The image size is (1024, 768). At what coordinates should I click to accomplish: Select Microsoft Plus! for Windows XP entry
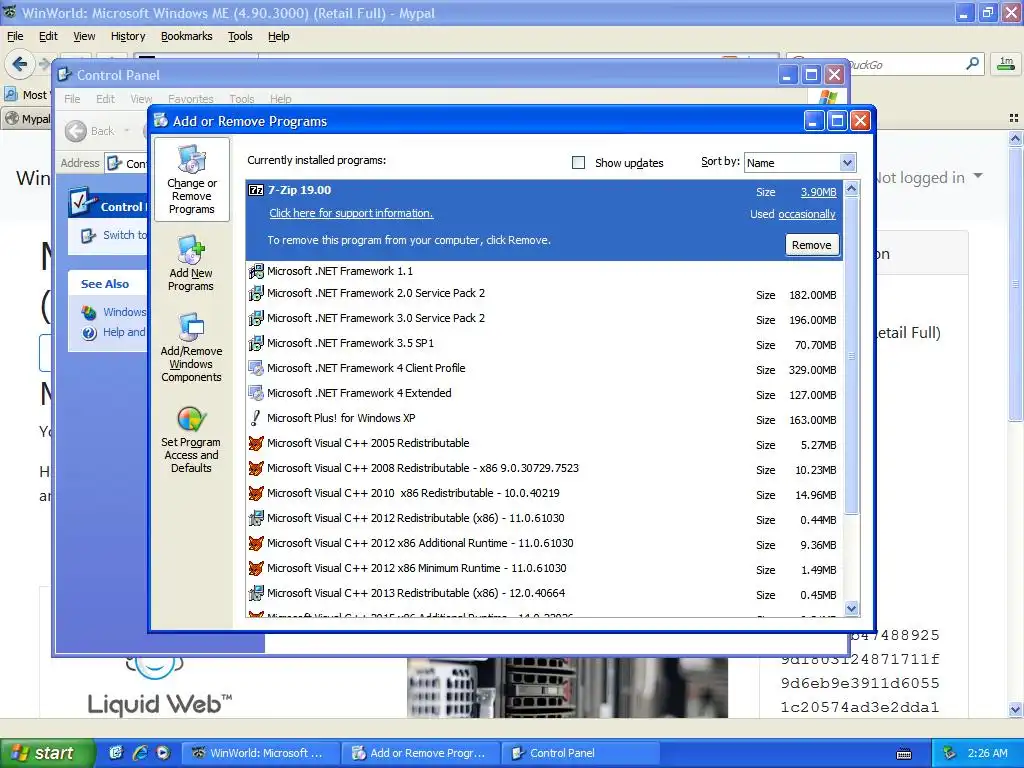545,418
